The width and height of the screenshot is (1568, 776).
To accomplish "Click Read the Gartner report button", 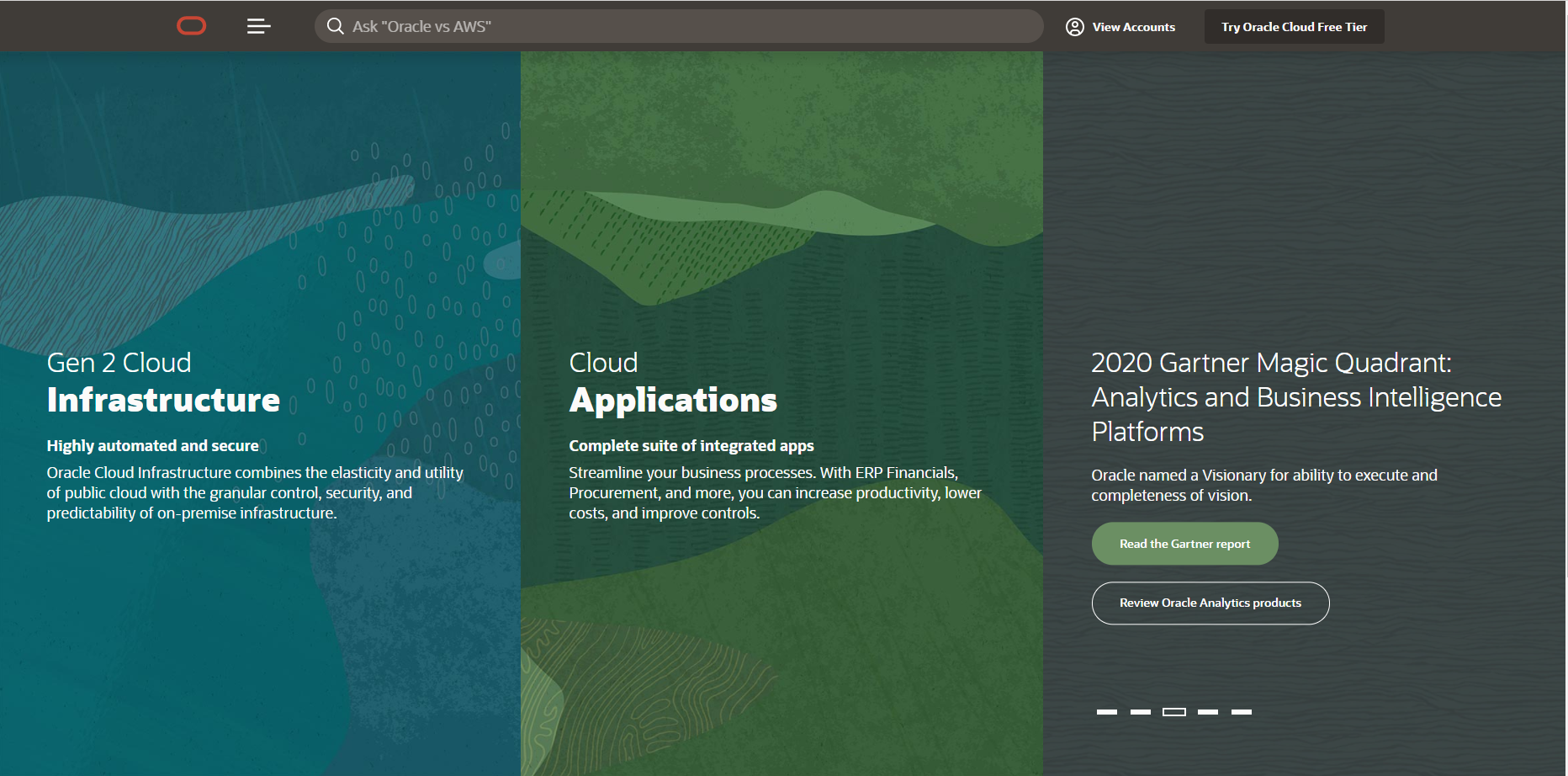I will (x=1184, y=544).
